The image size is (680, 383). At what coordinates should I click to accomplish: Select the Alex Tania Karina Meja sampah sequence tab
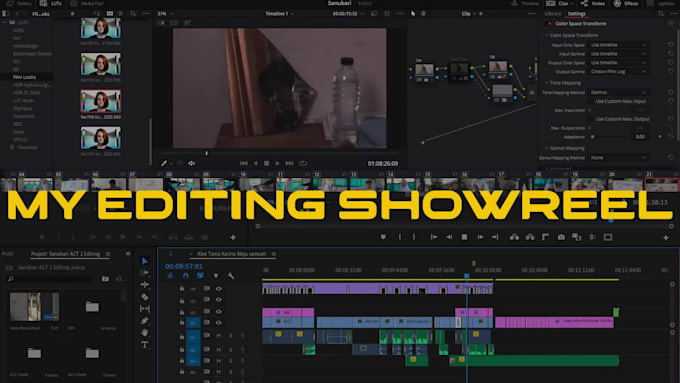click(x=232, y=254)
